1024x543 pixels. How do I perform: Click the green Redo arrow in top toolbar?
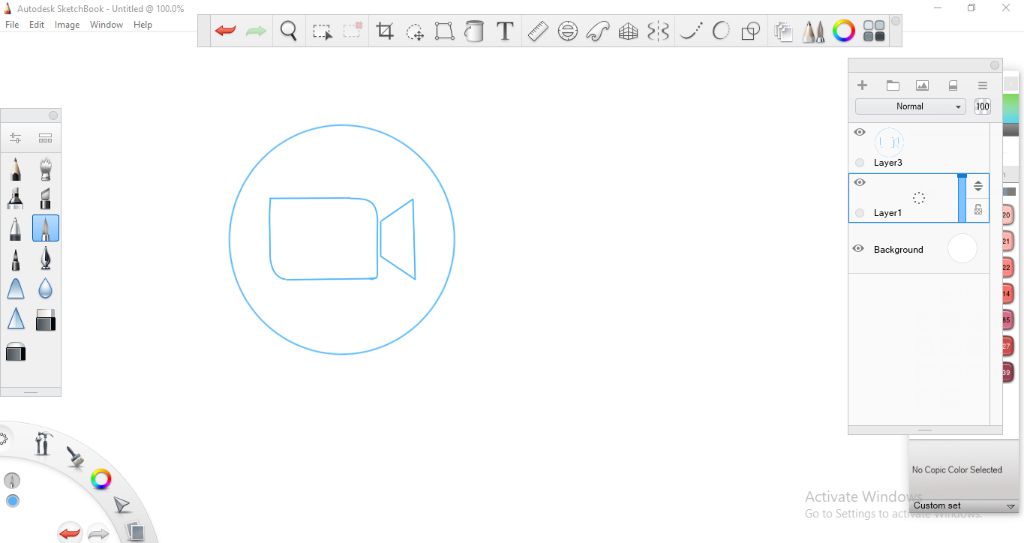tap(256, 31)
